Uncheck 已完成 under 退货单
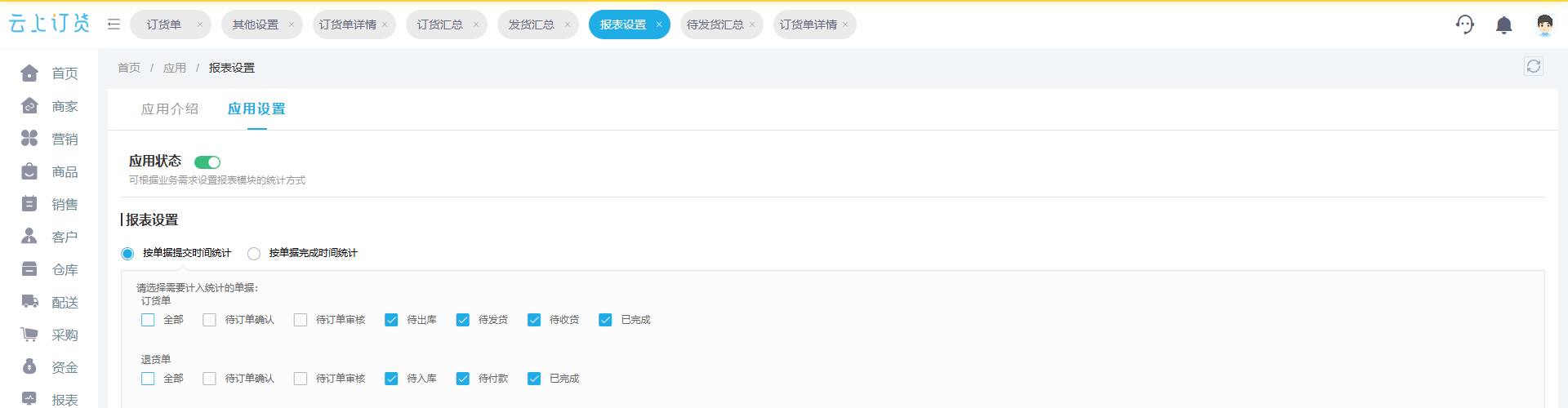This screenshot has width=1568, height=408. (534, 379)
